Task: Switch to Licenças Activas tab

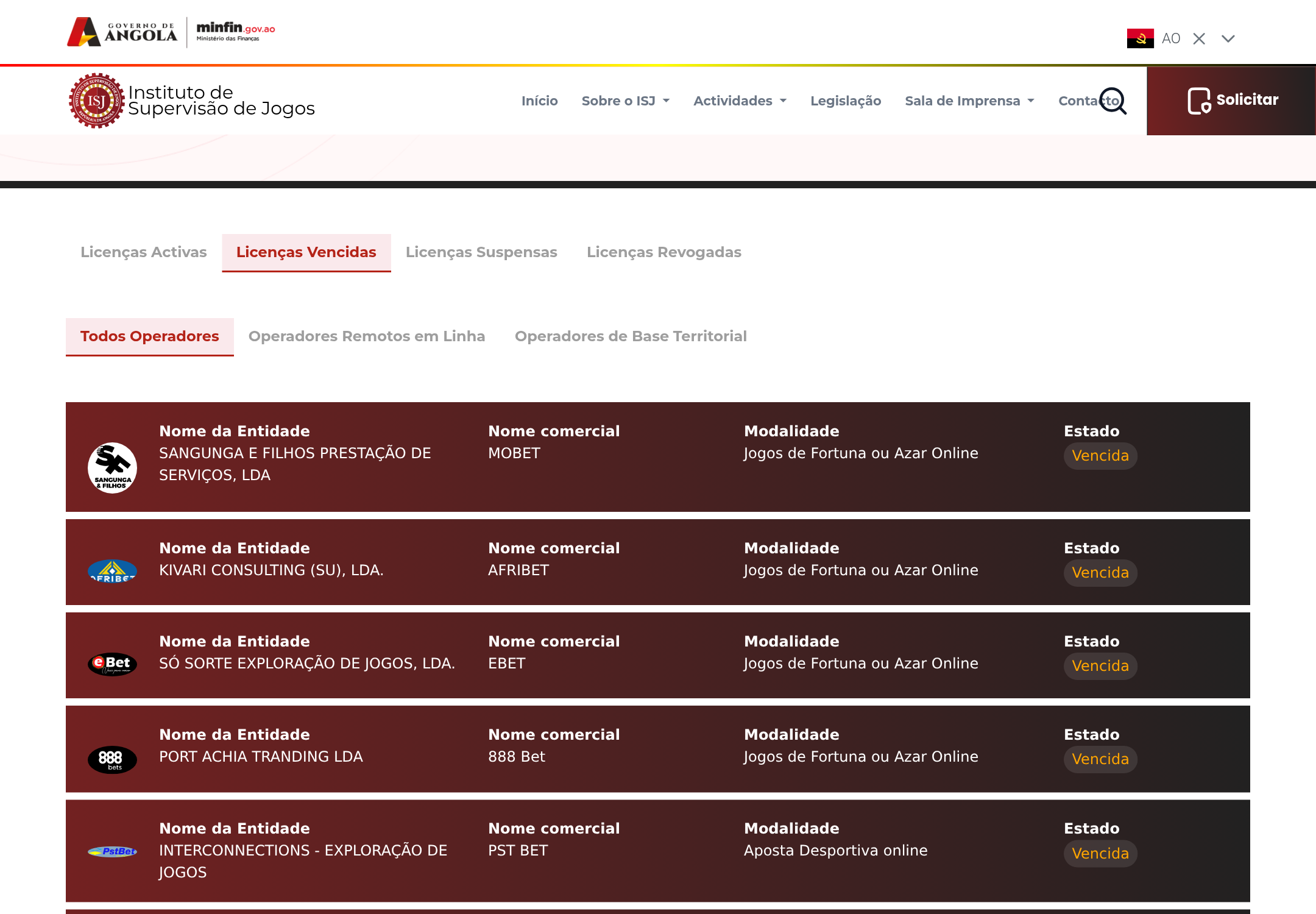Action: pyautogui.click(x=144, y=252)
